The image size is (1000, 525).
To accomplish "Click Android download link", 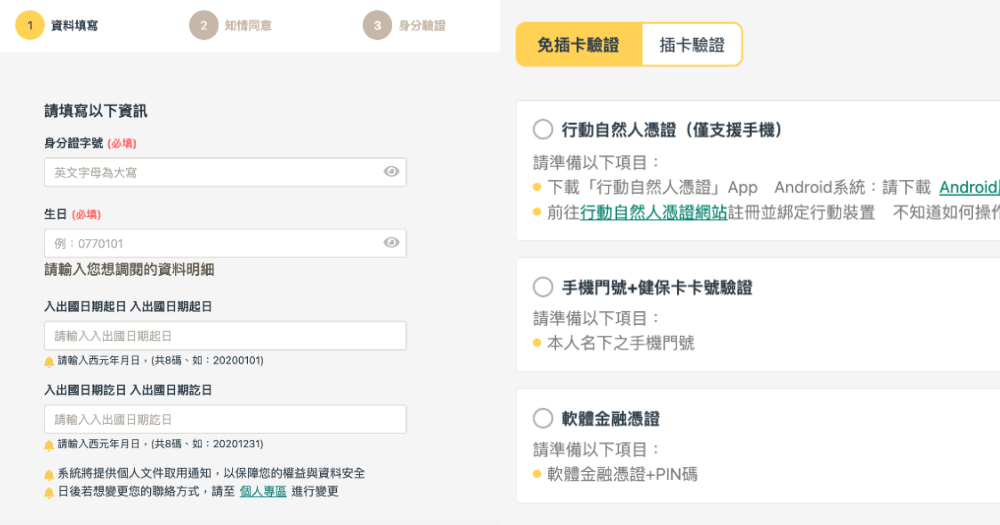I will [968, 187].
